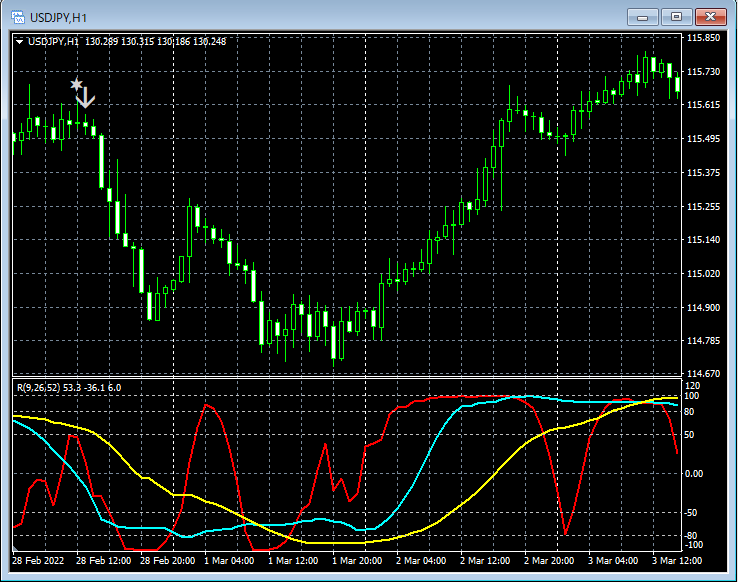This screenshot has width=739, height=582.
Task: Minimize the USDJPY,H1 chart window
Action: (x=642, y=17)
